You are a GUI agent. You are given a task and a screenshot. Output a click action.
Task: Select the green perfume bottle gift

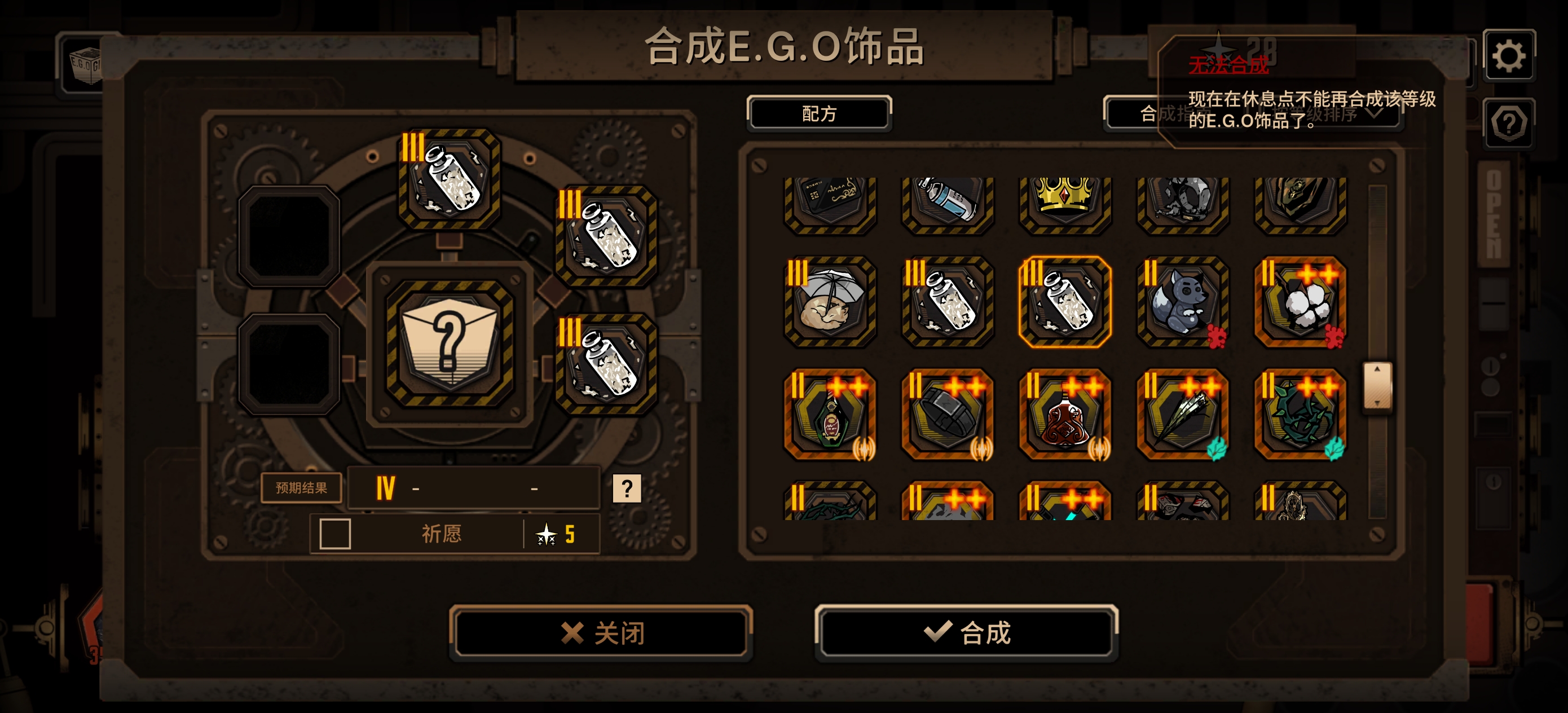(830, 415)
